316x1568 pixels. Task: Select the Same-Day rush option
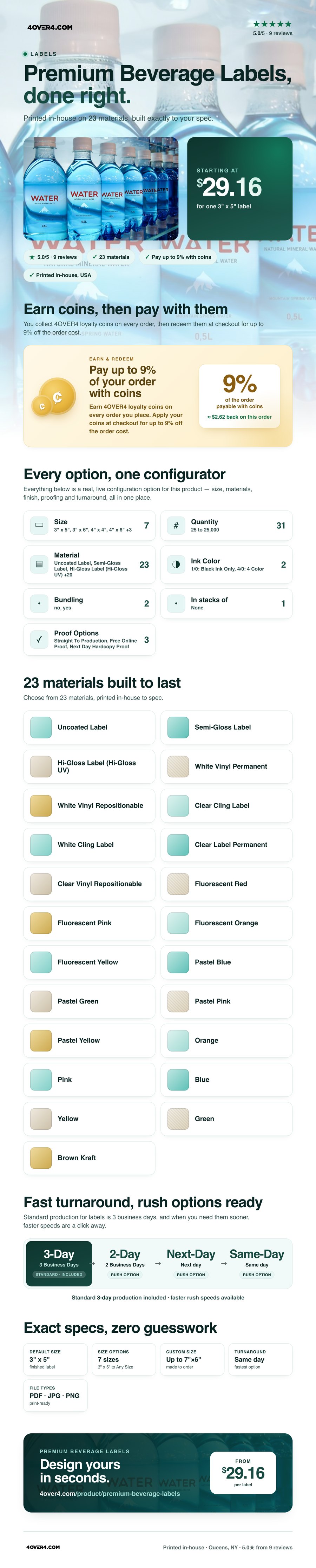click(x=257, y=1263)
